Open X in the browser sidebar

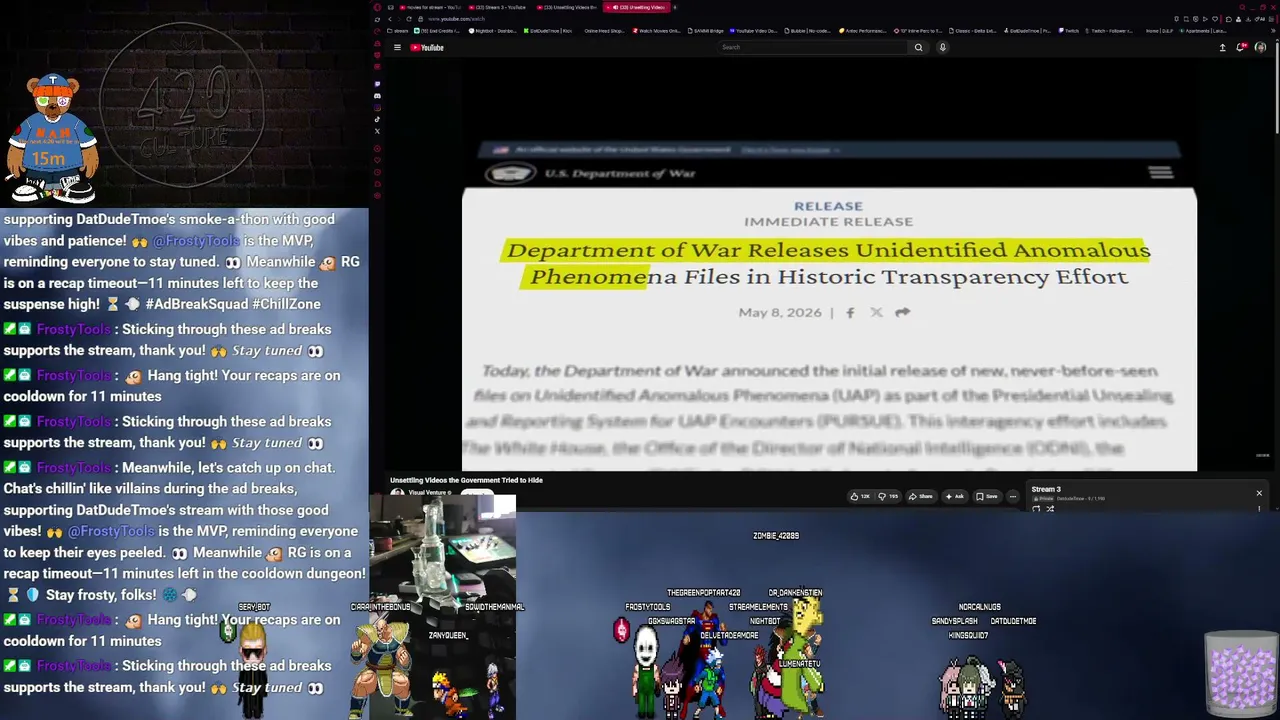[x=377, y=131]
